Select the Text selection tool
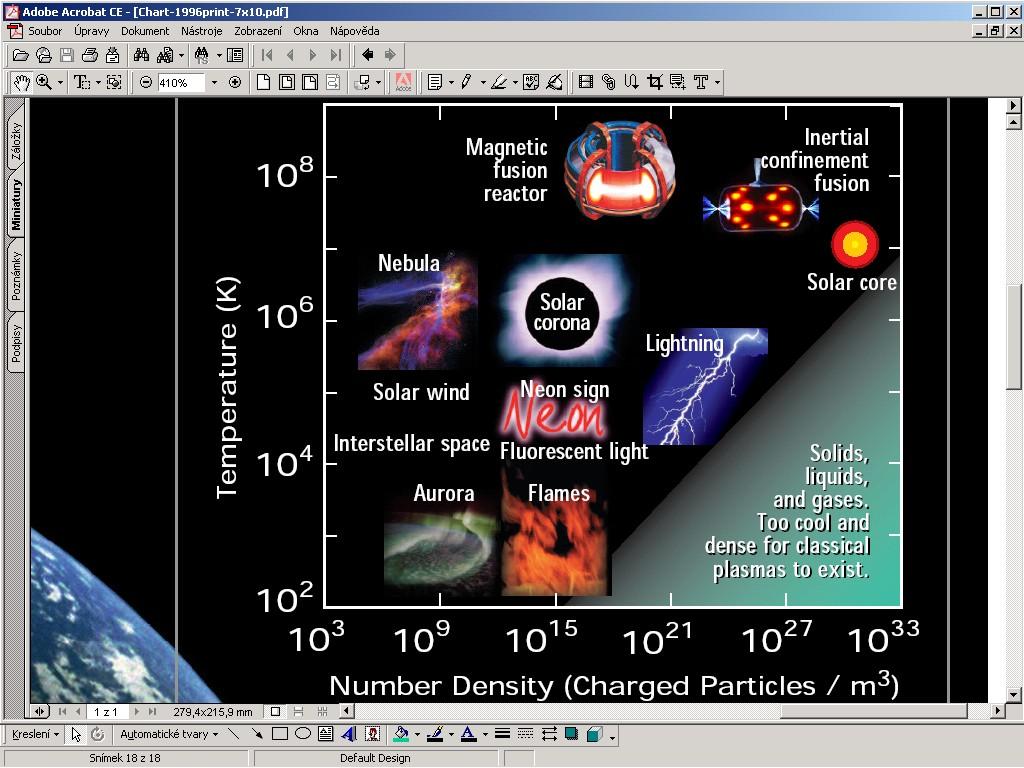1024x768 pixels. (x=81, y=82)
